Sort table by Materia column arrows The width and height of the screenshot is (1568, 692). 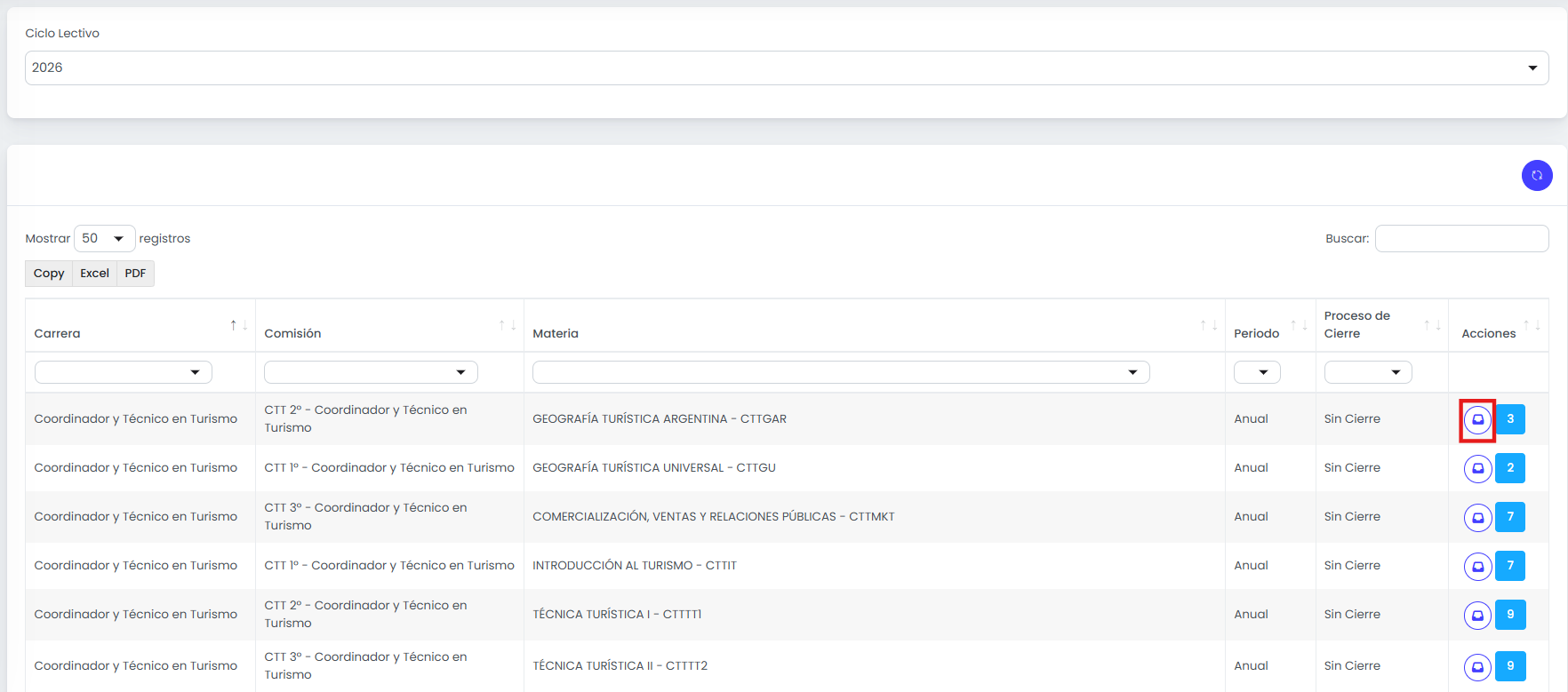point(1209,325)
